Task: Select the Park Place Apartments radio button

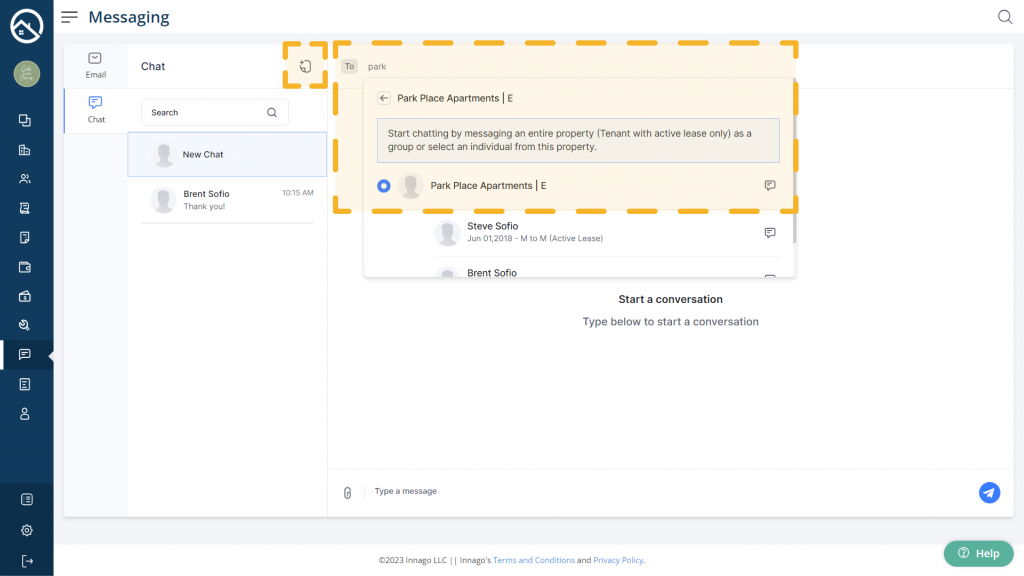Action: (384, 186)
